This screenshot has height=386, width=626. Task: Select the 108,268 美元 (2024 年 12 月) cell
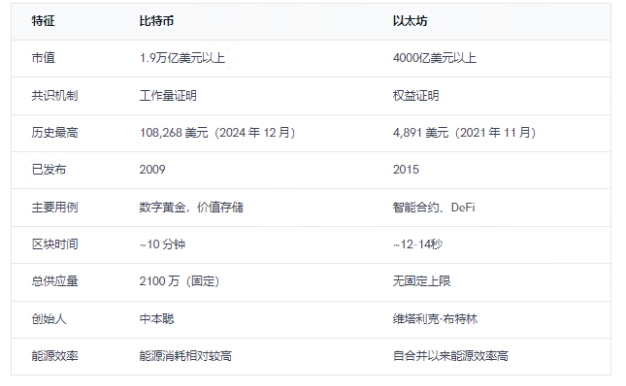click(x=218, y=133)
